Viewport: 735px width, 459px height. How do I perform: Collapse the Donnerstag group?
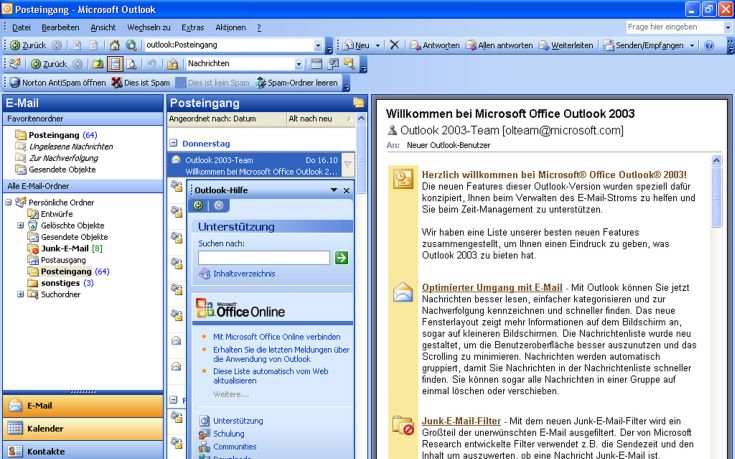click(x=173, y=143)
